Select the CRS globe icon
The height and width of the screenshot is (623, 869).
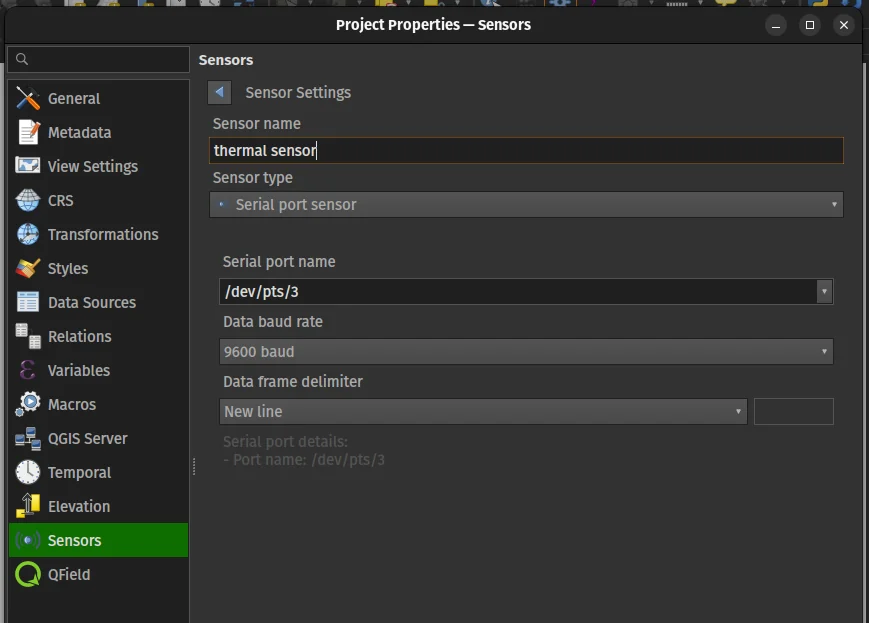pos(28,201)
